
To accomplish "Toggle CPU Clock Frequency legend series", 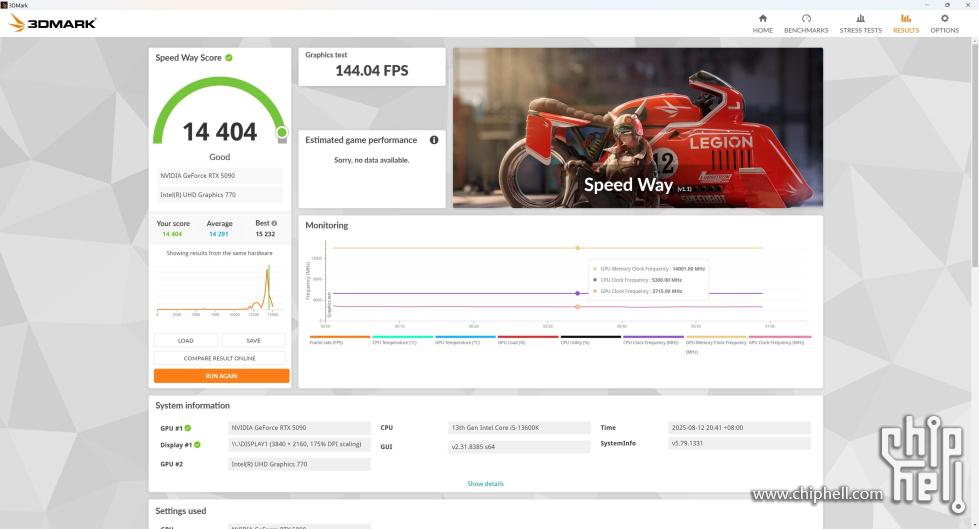I will pyautogui.click(x=651, y=342).
